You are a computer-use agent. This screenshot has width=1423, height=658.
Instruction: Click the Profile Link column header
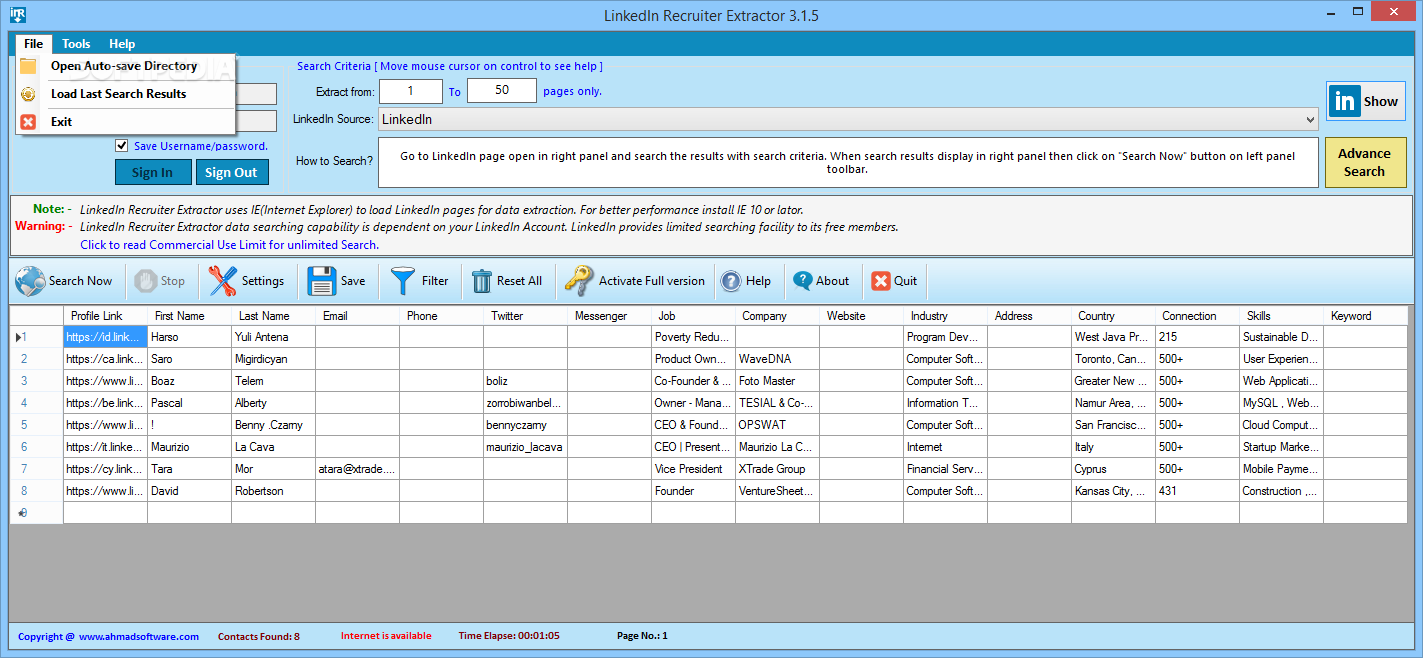pyautogui.click(x=106, y=316)
